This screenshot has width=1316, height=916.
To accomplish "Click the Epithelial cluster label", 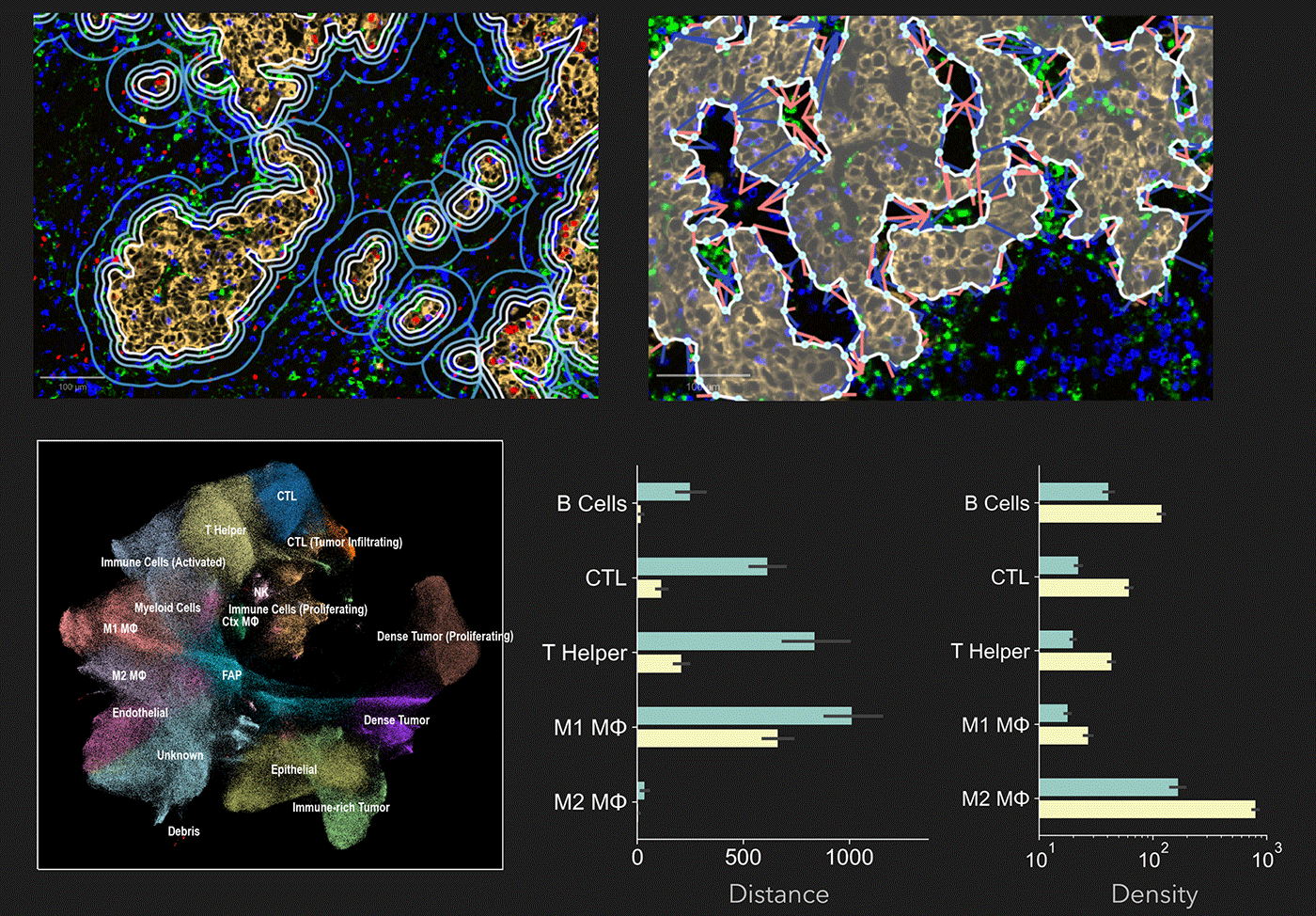I will click(294, 770).
